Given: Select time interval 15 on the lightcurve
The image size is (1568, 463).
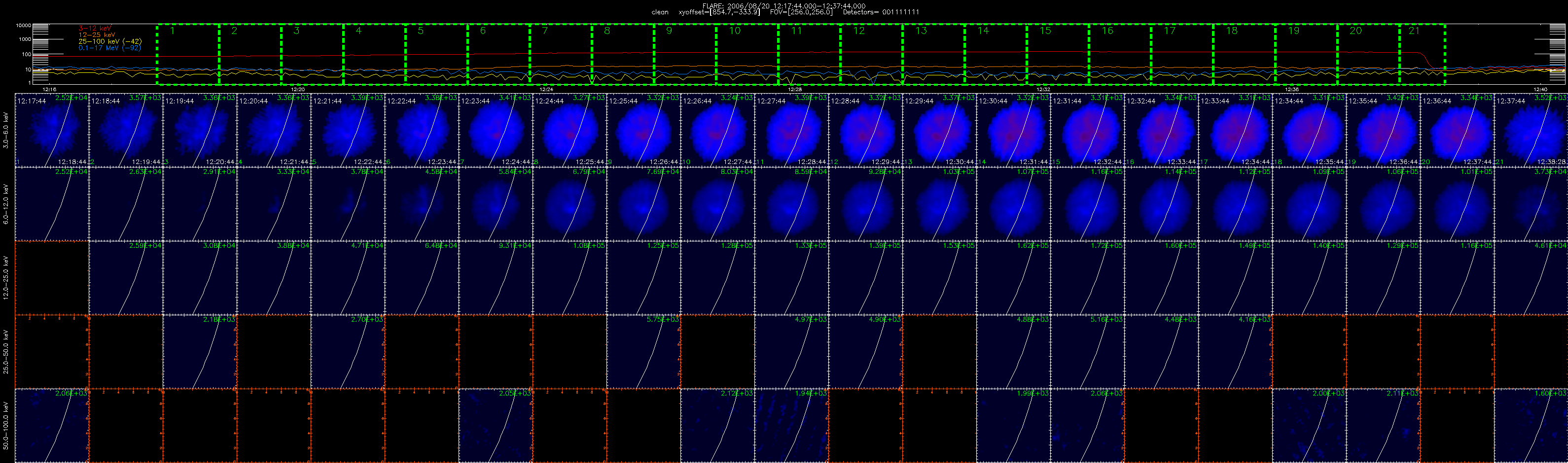Looking at the screenshot, I should (1057, 54).
